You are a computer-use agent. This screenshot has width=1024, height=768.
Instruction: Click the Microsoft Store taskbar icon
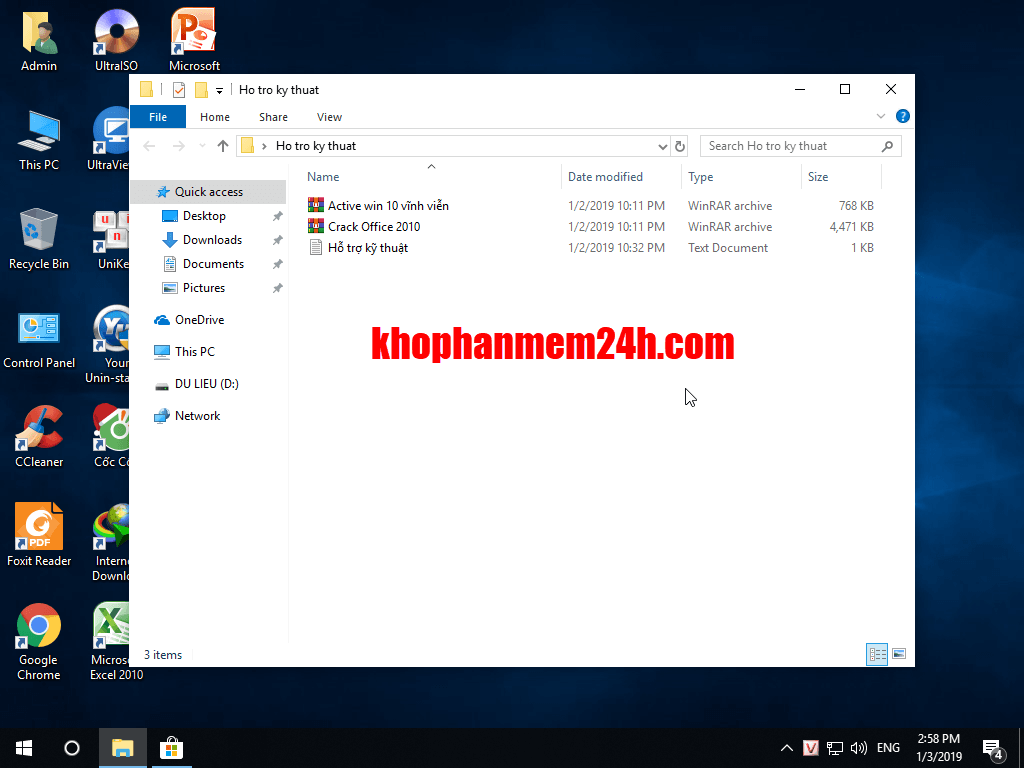(x=171, y=747)
